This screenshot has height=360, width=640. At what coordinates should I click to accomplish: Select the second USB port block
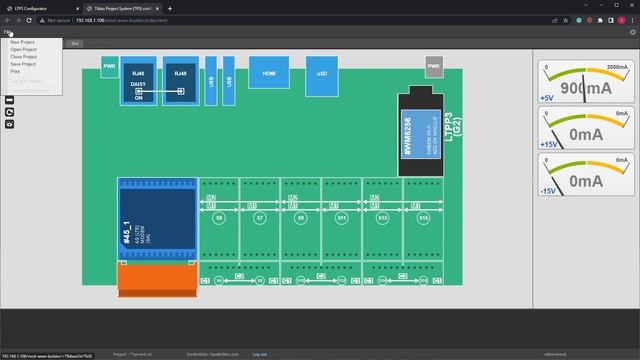coord(229,81)
